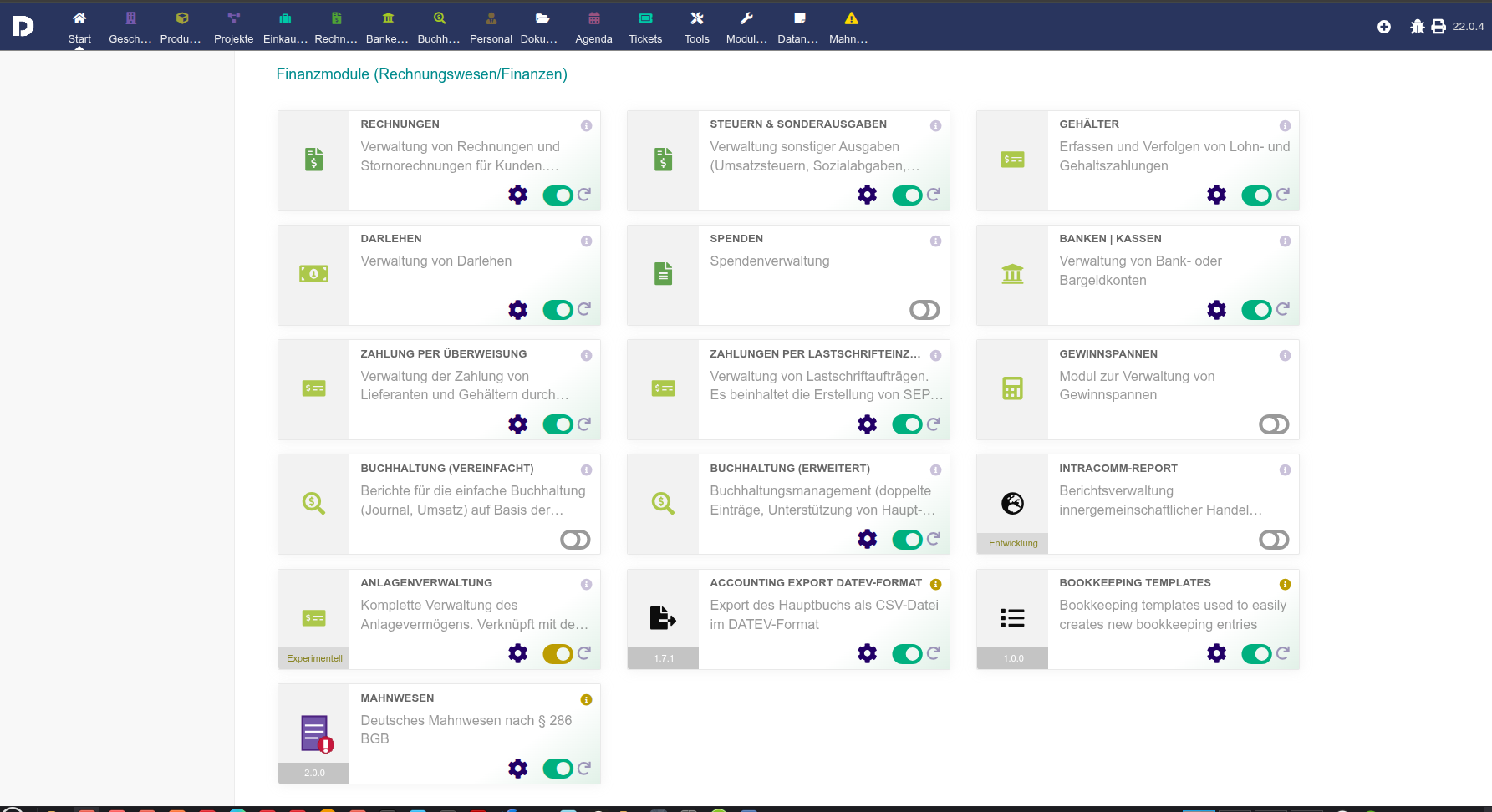This screenshot has height=812, width=1492.
Task: Click the plus icon in top bar
Action: (1384, 27)
